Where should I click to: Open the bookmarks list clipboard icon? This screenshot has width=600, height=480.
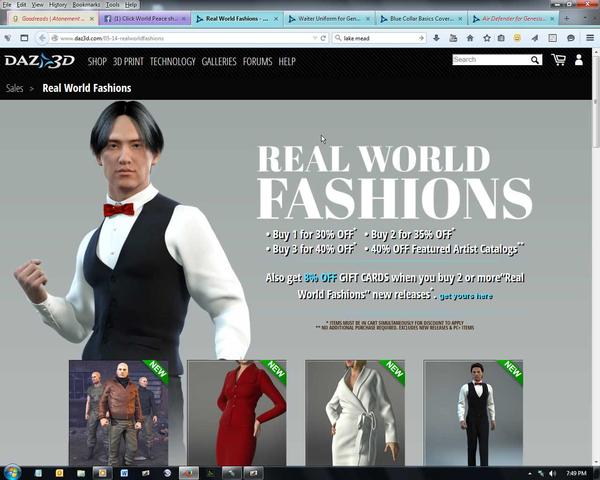tap(501, 38)
